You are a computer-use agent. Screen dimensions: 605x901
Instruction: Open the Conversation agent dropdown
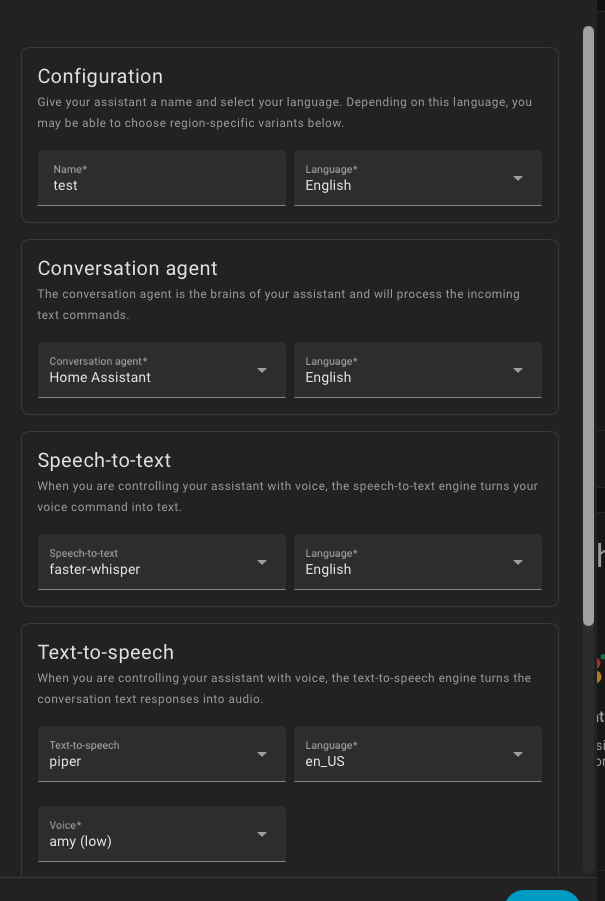(x=150, y=370)
